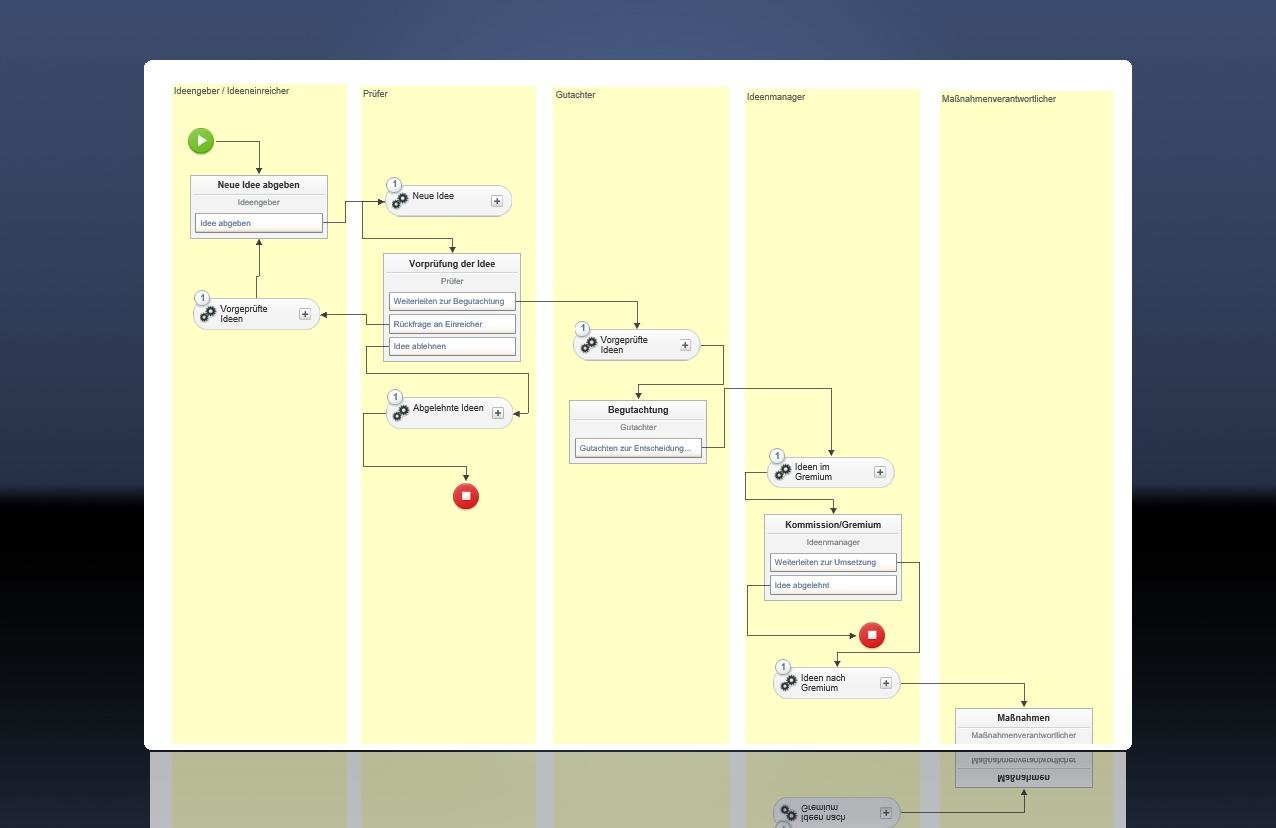Click the Gutachter lane label

coord(575,95)
